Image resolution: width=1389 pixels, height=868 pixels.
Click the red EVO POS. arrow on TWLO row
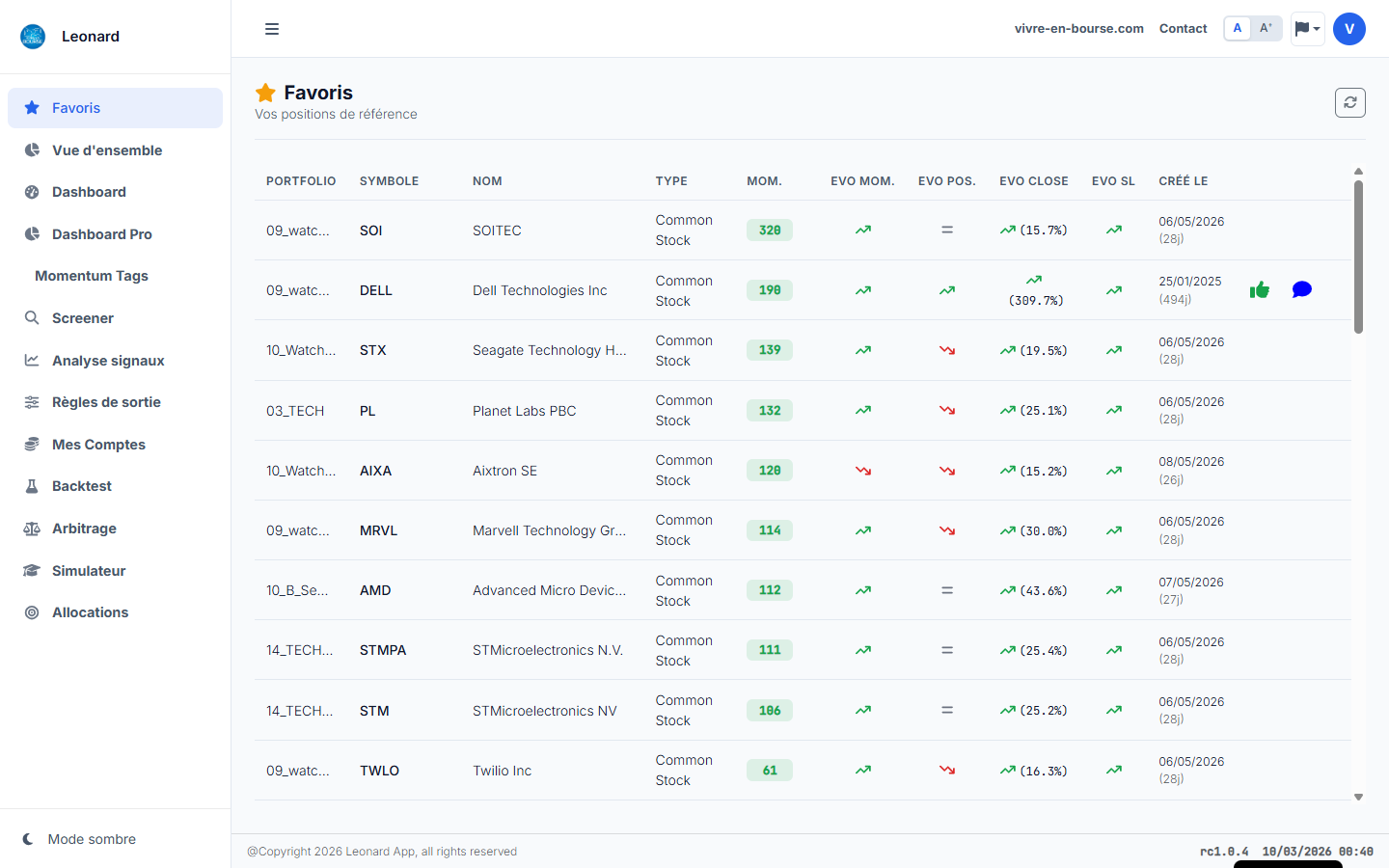(947, 771)
